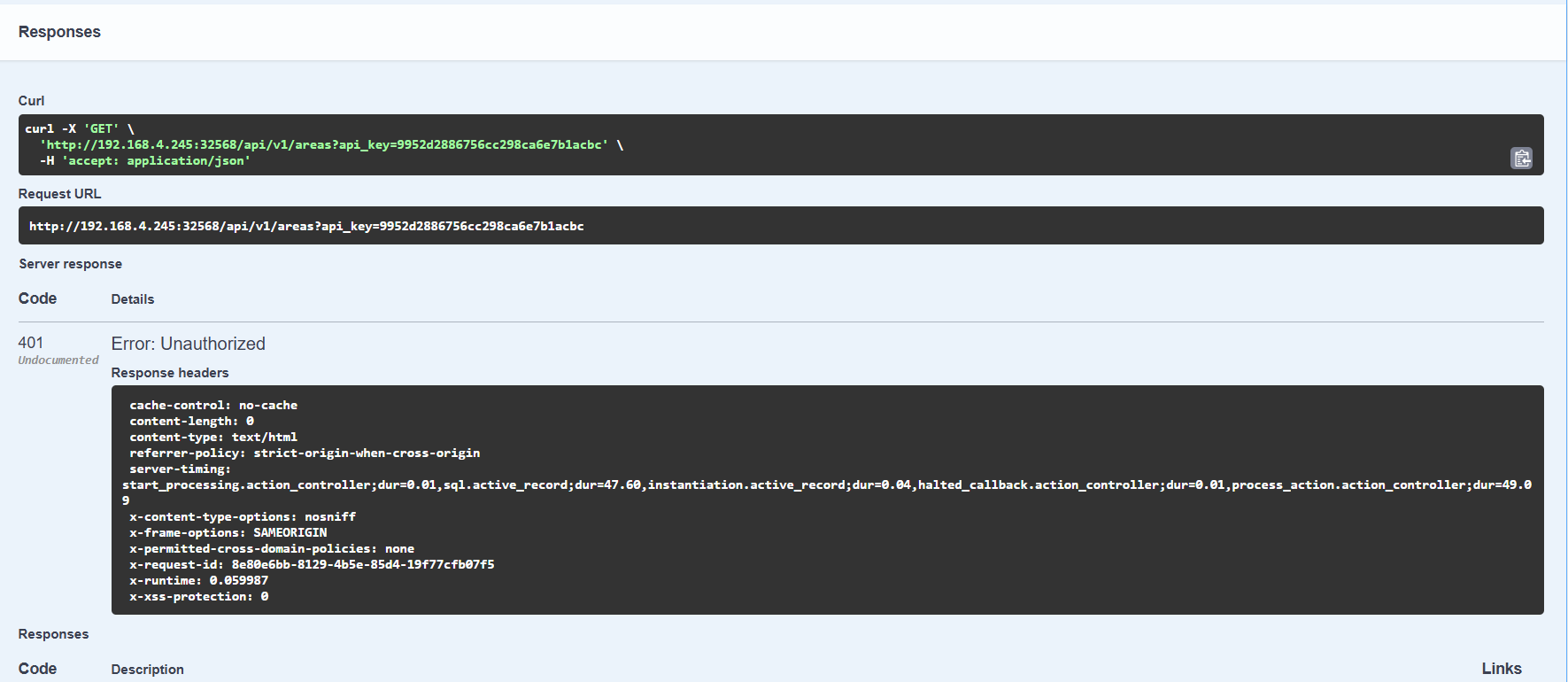Click the Description column header
The image size is (1568, 682).
(x=147, y=670)
